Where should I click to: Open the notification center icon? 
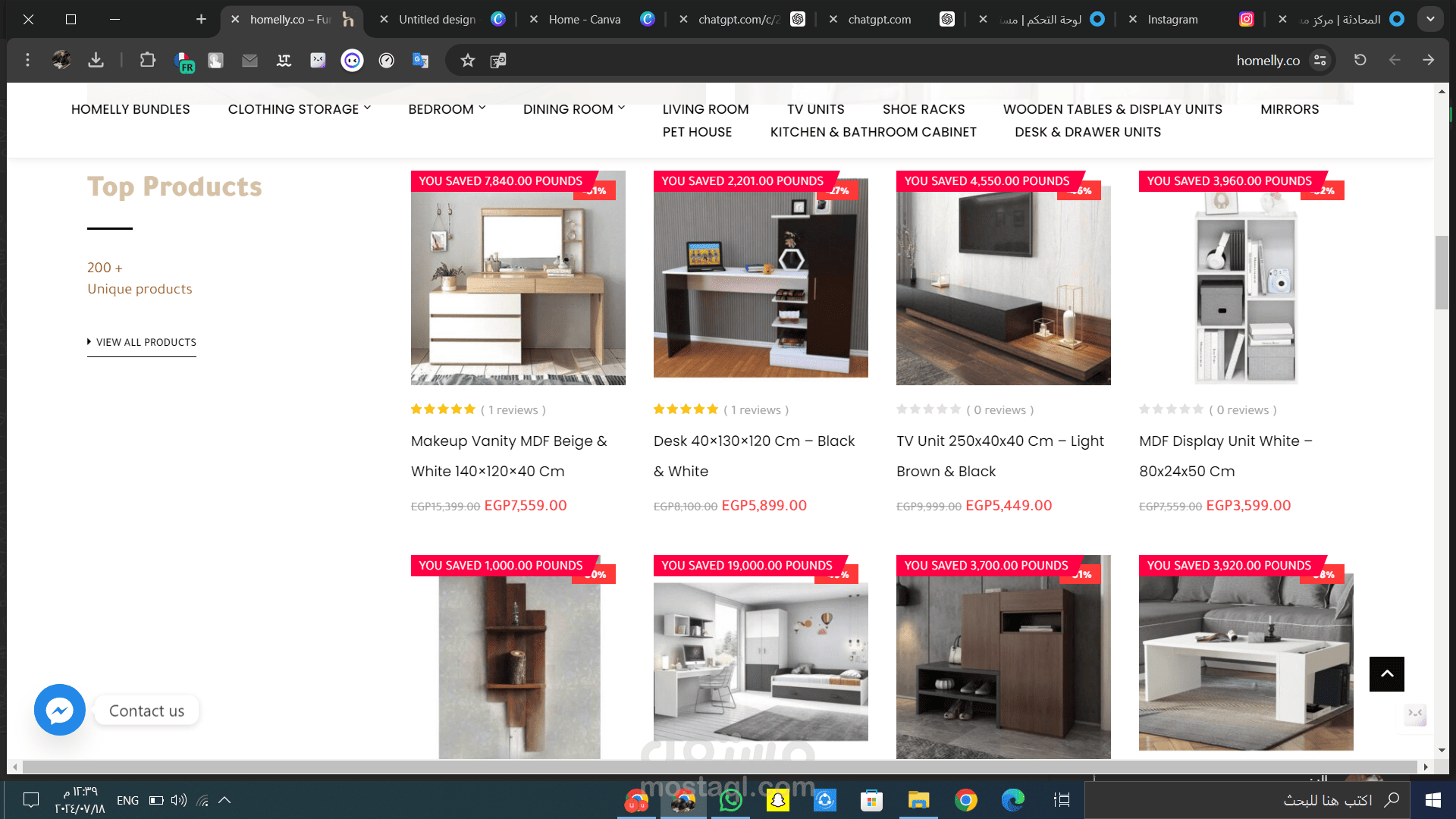click(31, 800)
